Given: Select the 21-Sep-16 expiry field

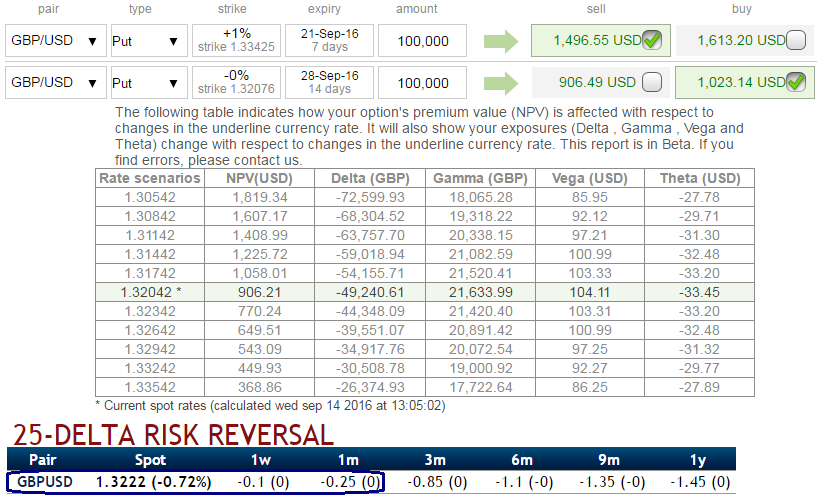Looking at the screenshot, I should click(329, 40).
